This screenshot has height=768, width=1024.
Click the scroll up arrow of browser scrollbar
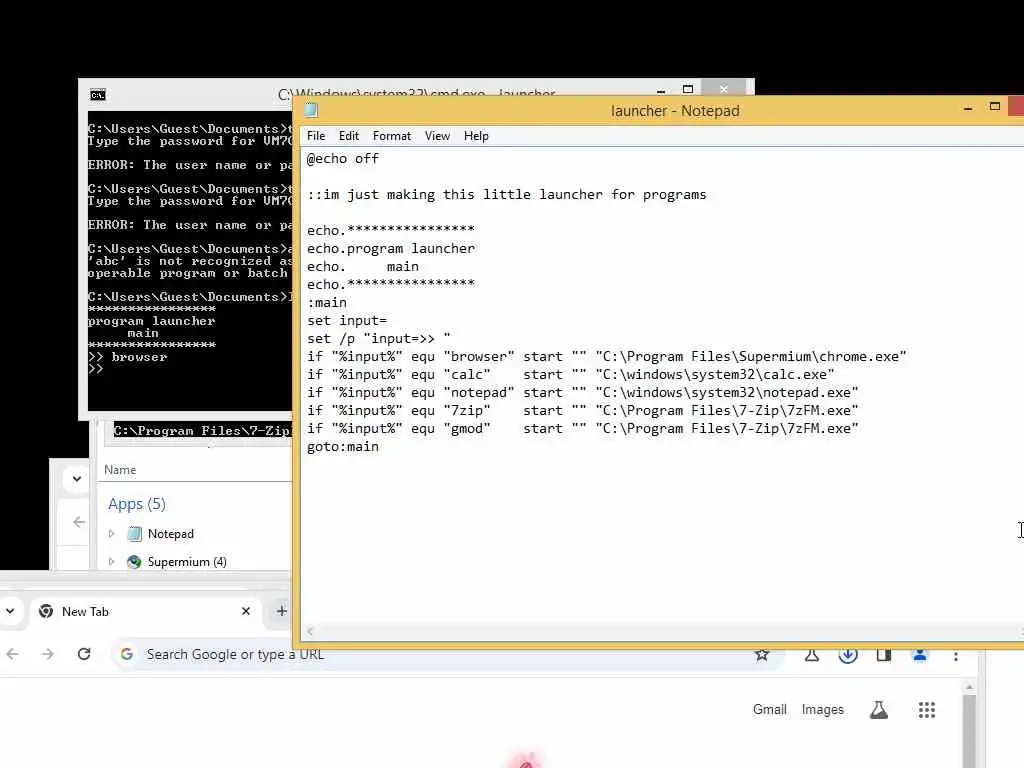coord(969,687)
